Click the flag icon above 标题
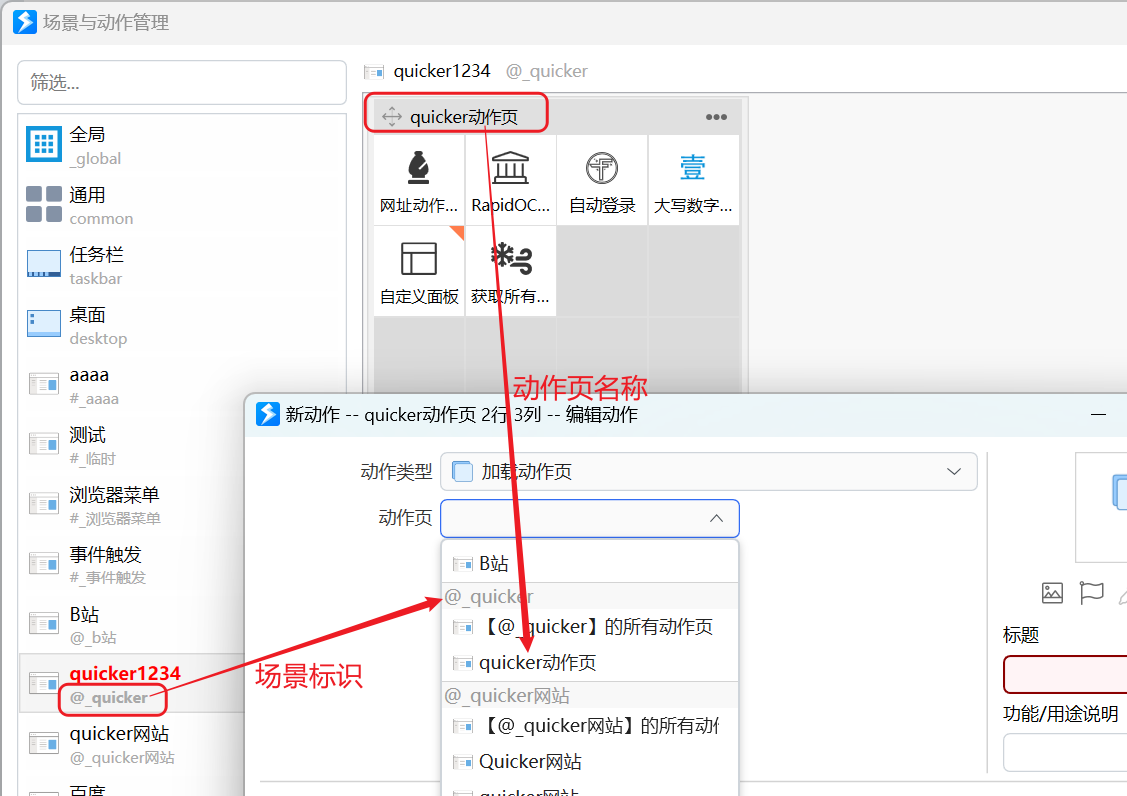The height and width of the screenshot is (796, 1127). tap(1092, 593)
